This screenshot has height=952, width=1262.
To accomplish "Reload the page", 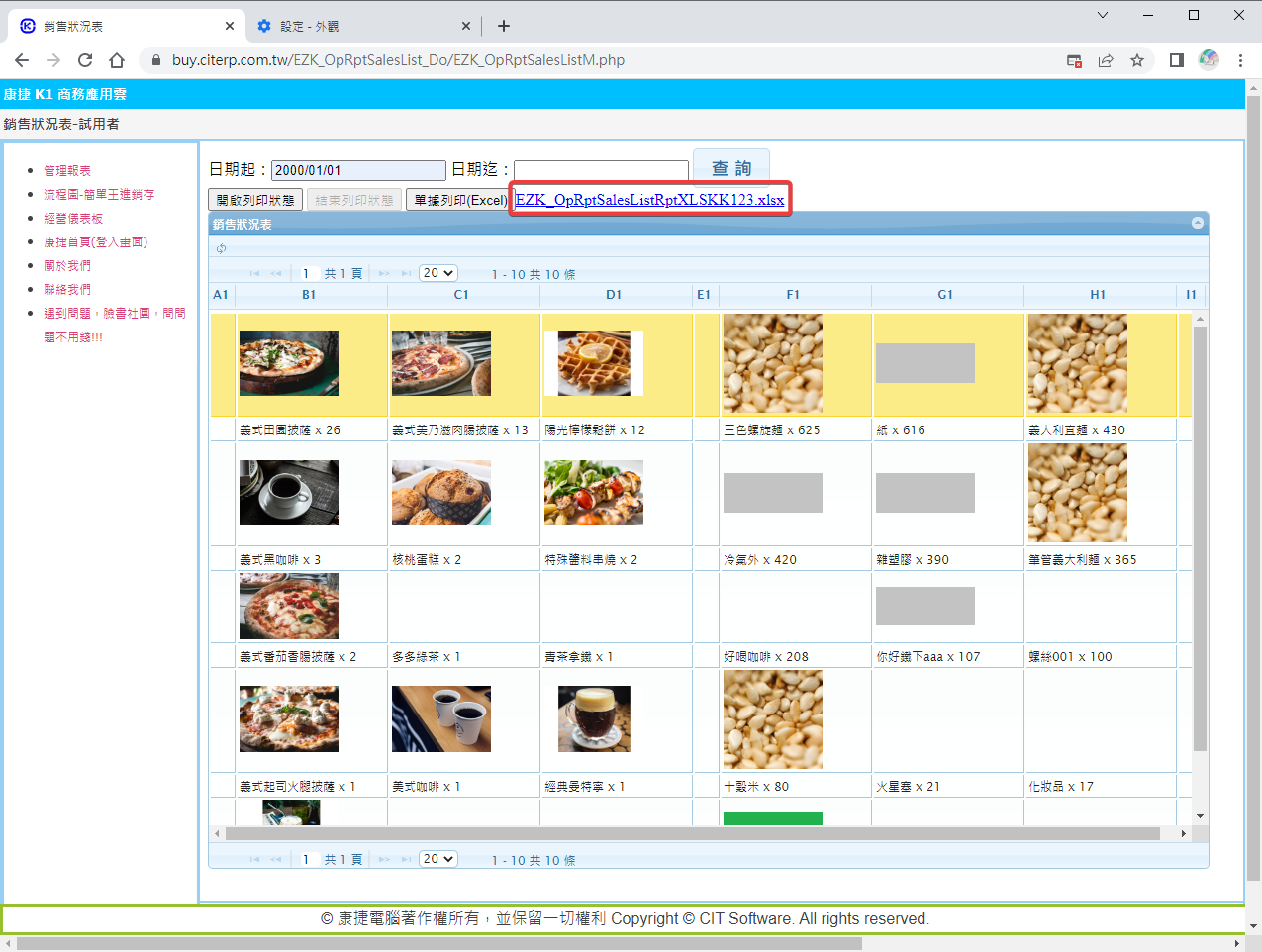I will [85, 60].
